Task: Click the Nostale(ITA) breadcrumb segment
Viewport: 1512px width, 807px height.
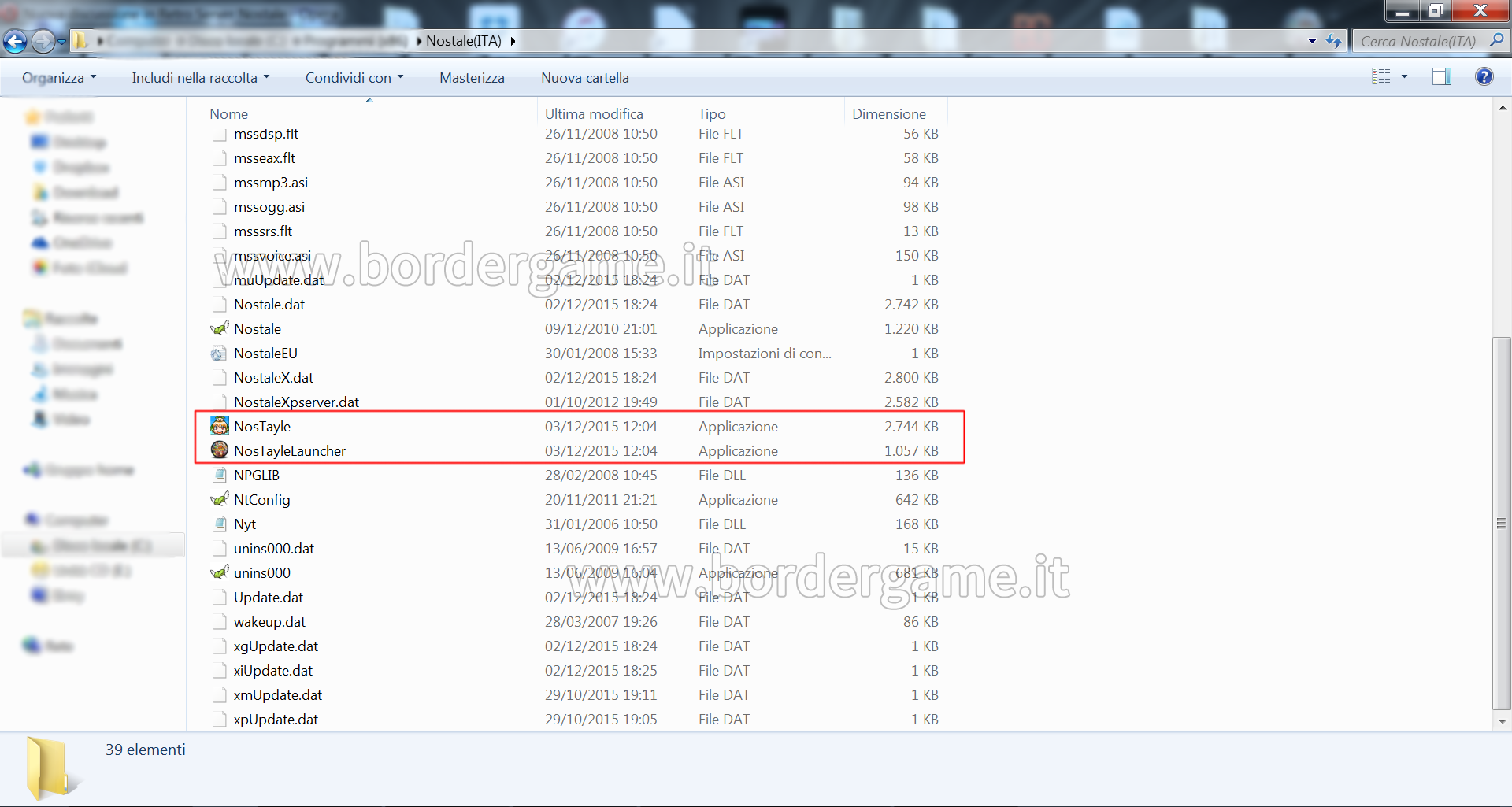Action: pos(464,41)
